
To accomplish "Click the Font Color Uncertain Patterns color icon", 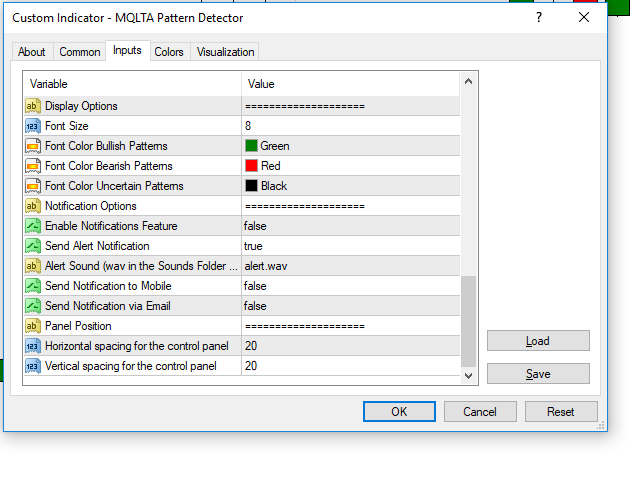I will point(33,186).
